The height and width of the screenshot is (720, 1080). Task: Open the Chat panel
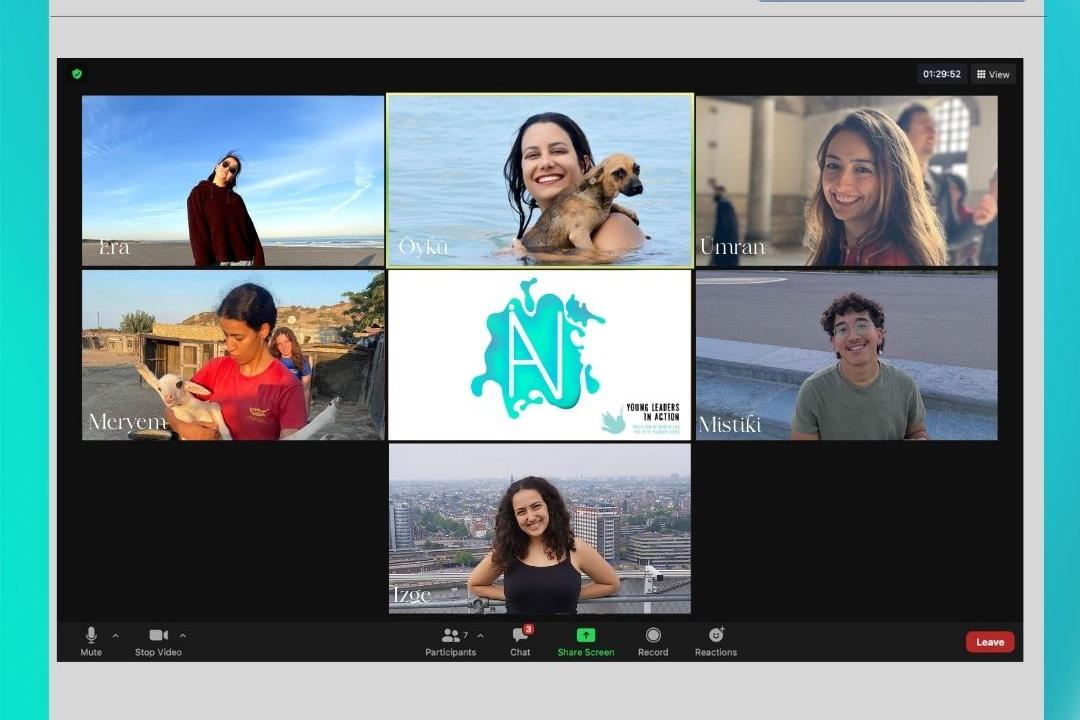(520, 641)
